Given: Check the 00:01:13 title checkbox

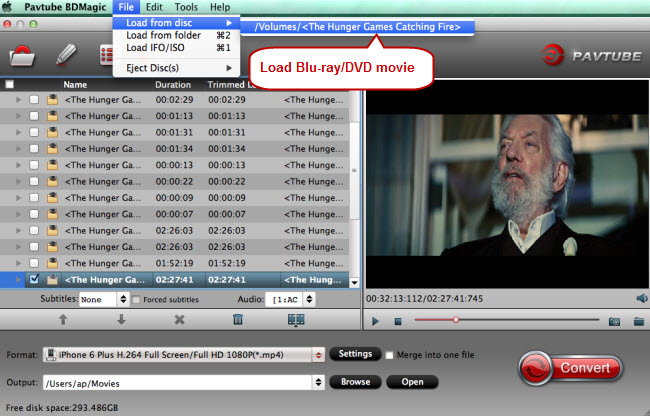Looking at the screenshot, I should click(x=34, y=116).
